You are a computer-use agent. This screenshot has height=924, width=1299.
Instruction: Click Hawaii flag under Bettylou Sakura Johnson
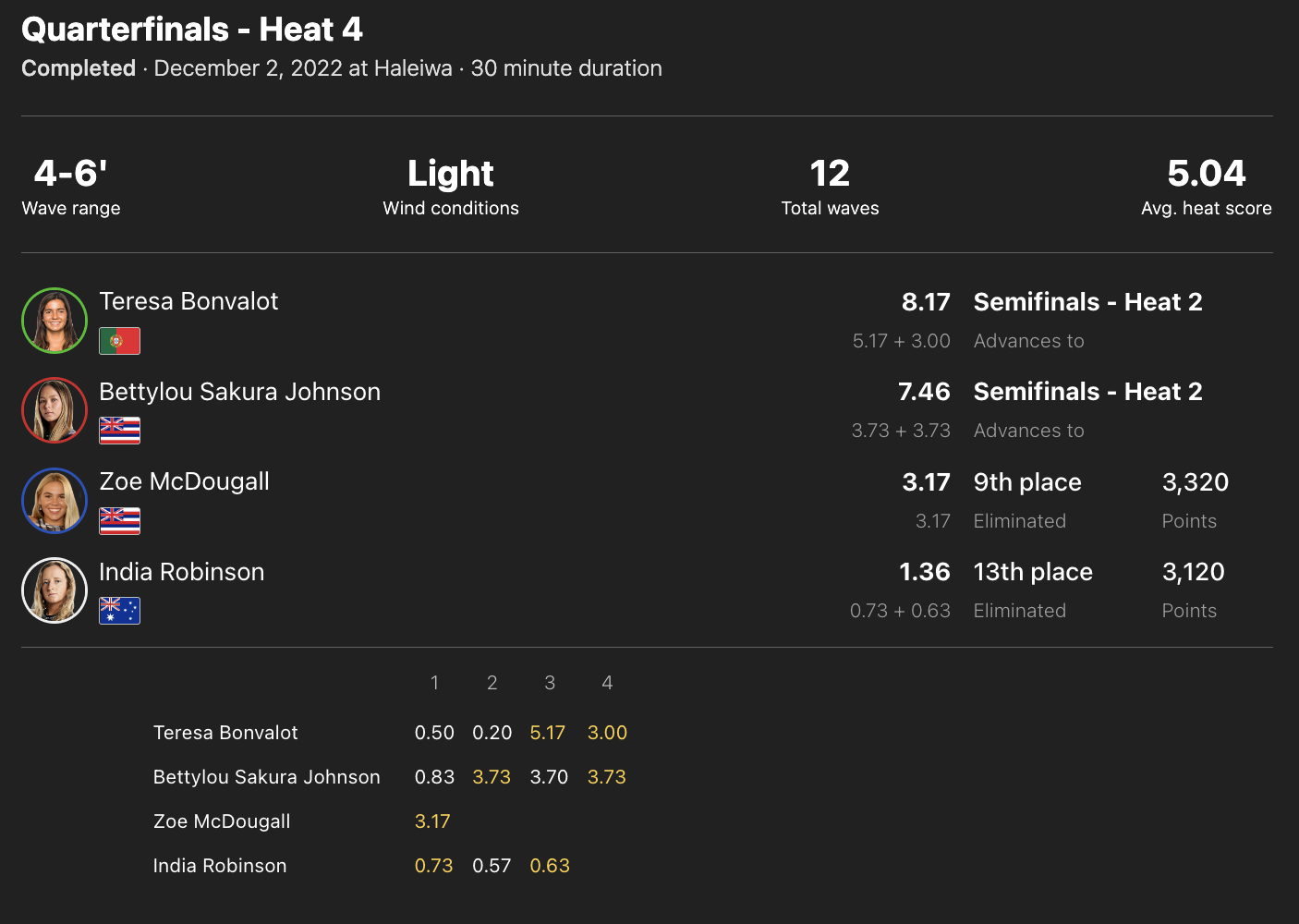point(120,431)
